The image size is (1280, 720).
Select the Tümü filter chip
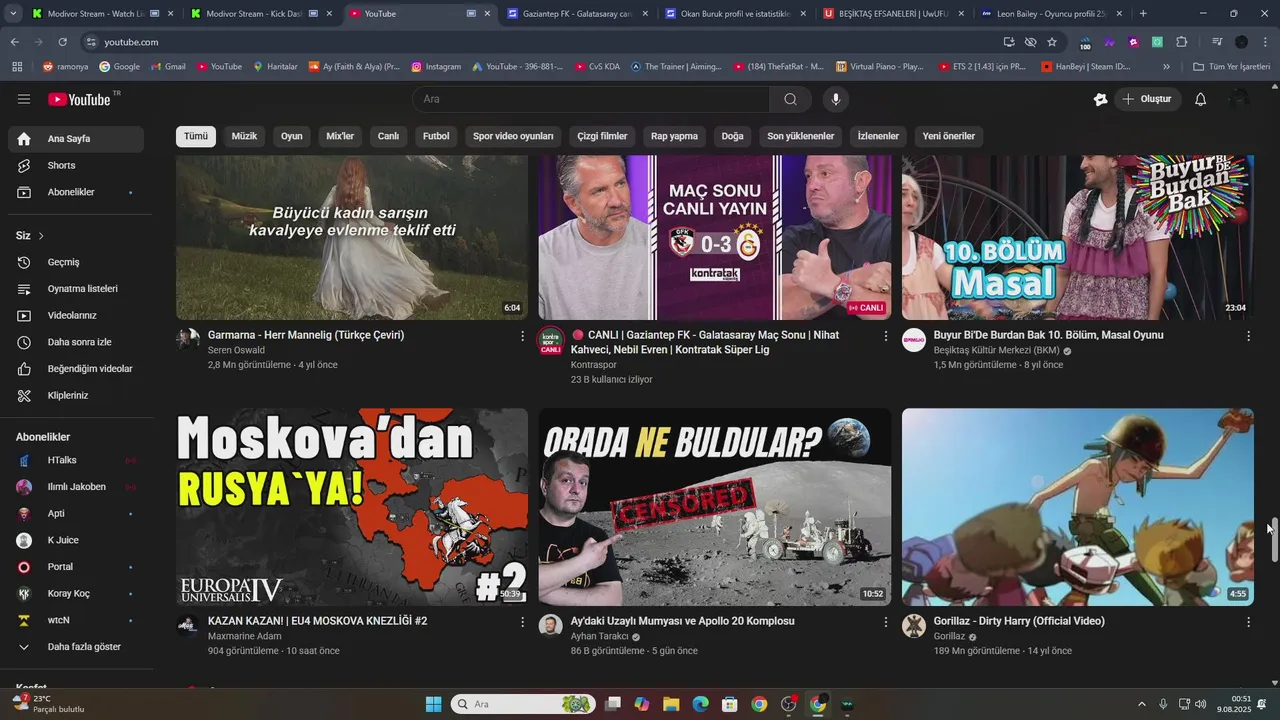pyautogui.click(x=196, y=136)
